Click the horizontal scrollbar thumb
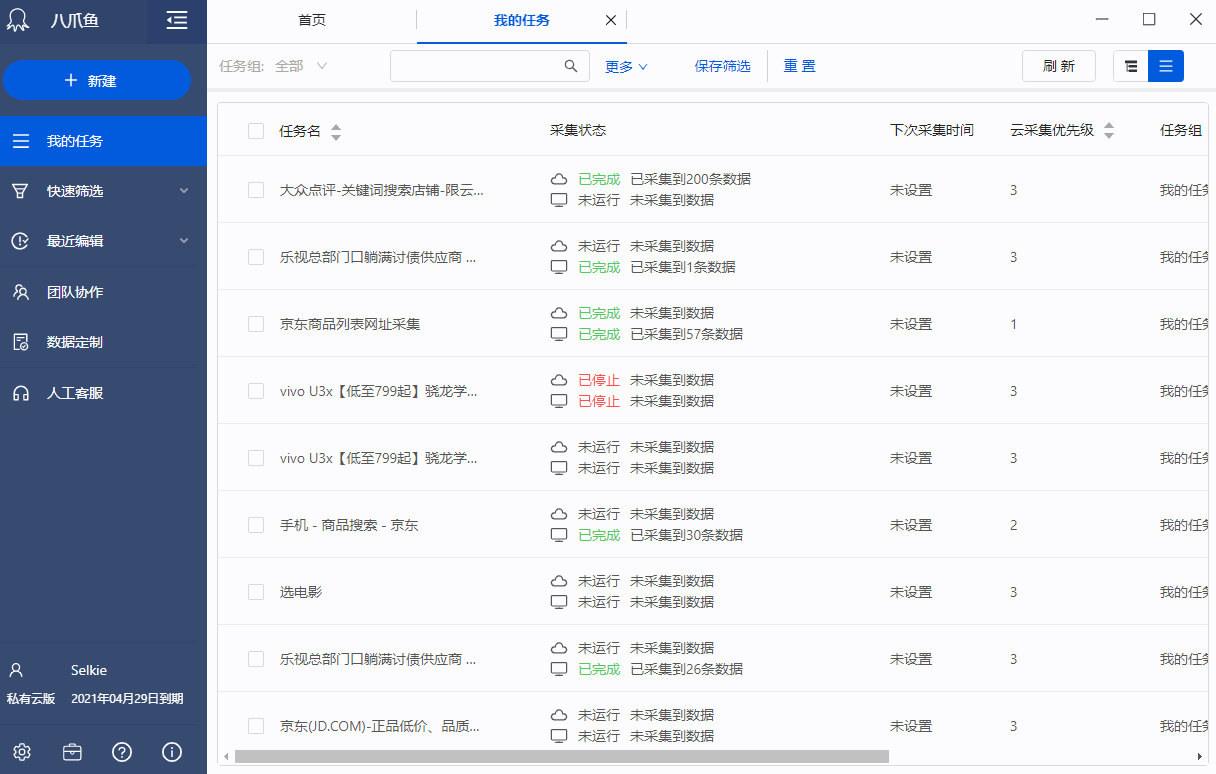Screen dimensions: 1216x774 coord(562,756)
